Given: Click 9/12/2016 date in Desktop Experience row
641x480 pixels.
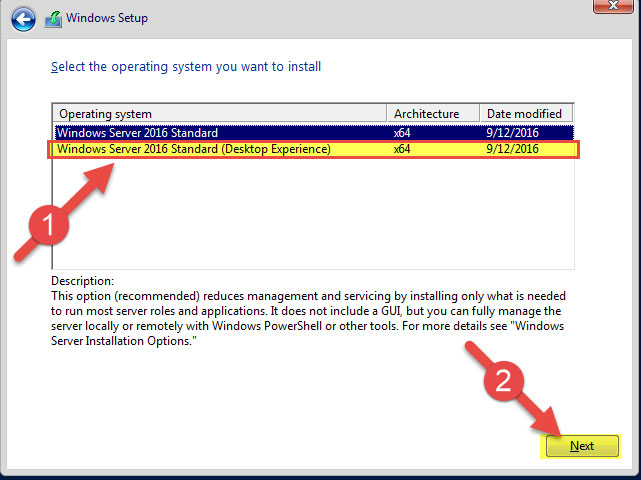Looking at the screenshot, I should point(512,149).
